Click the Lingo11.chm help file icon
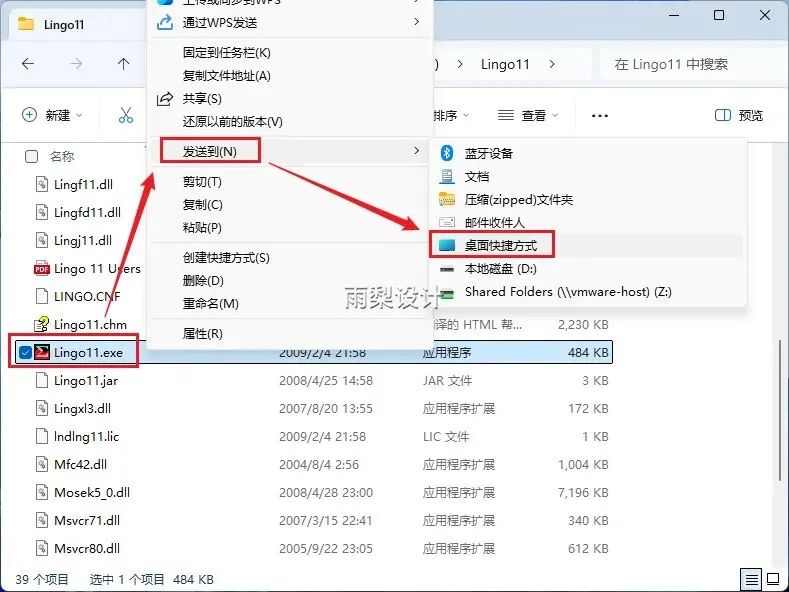Screen dimensions: 789x592 click(x=42, y=324)
